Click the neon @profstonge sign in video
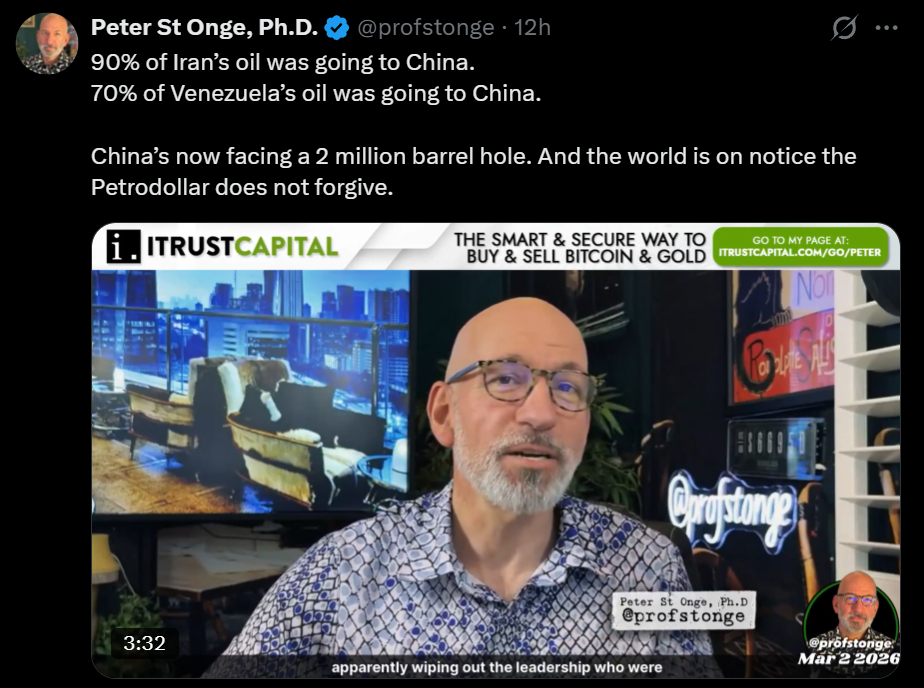Image resolution: width=924 pixels, height=688 pixels. coord(732,510)
